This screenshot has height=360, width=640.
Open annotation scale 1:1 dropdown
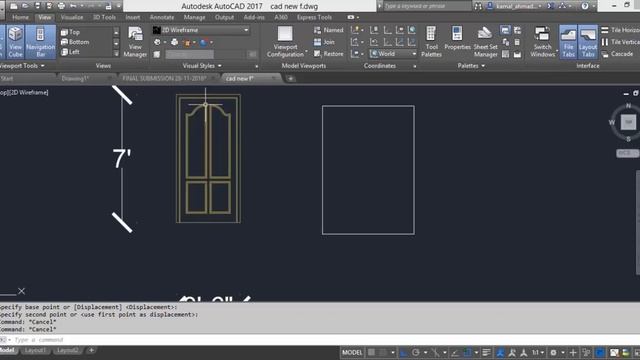tap(538, 353)
